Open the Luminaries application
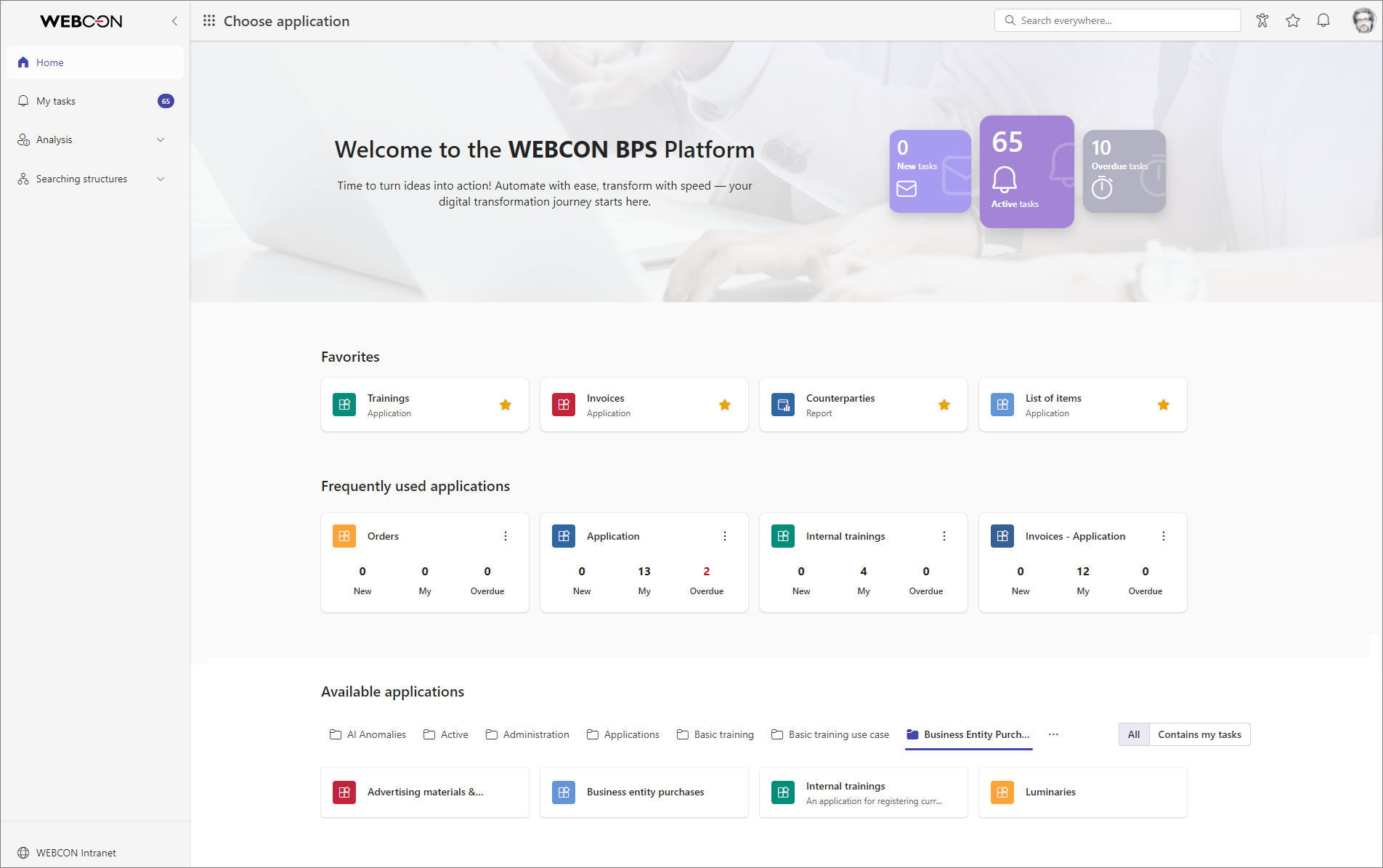 click(x=1083, y=792)
